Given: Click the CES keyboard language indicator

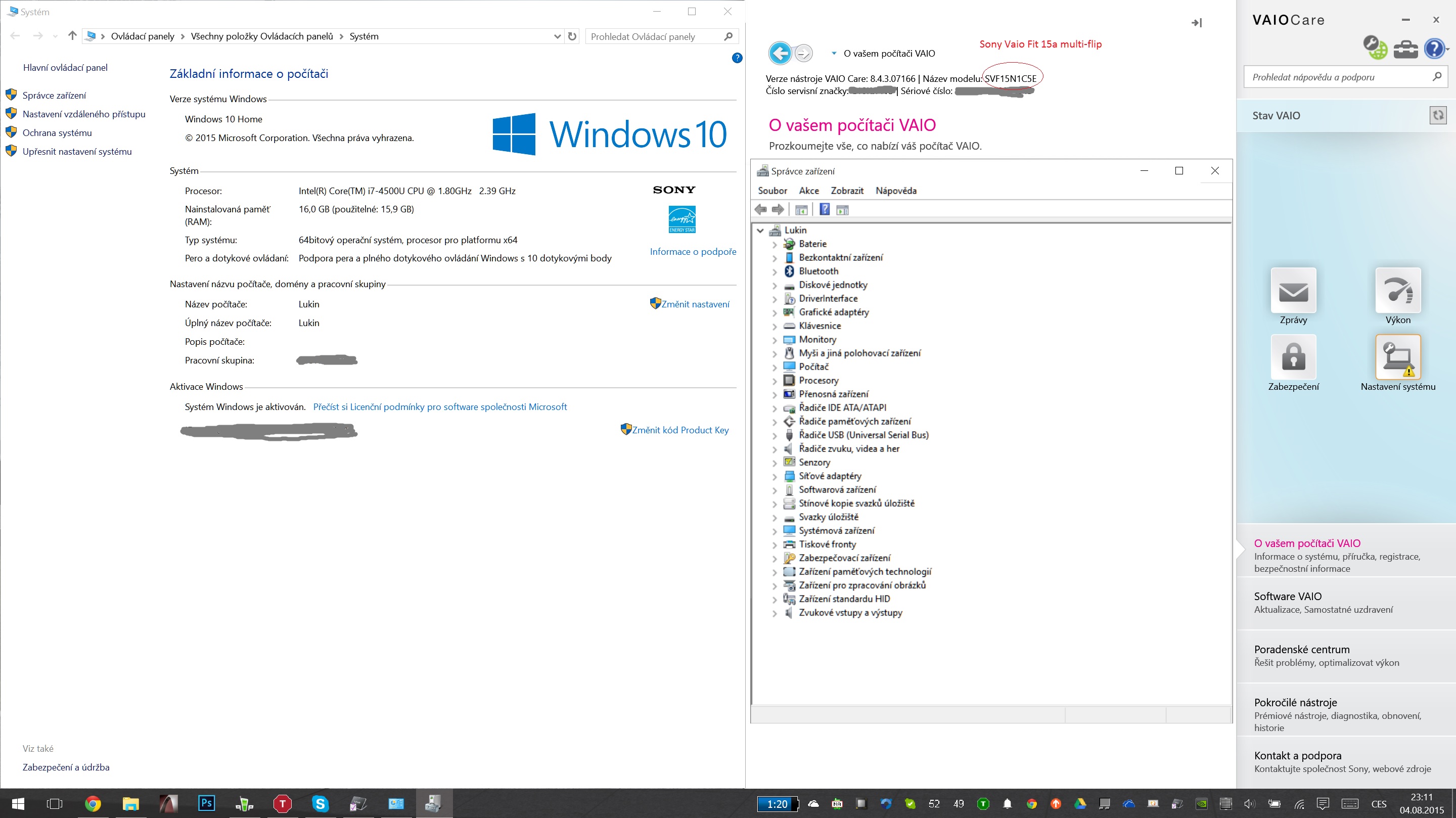Looking at the screenshot, I should click(x=1379, y=803).
